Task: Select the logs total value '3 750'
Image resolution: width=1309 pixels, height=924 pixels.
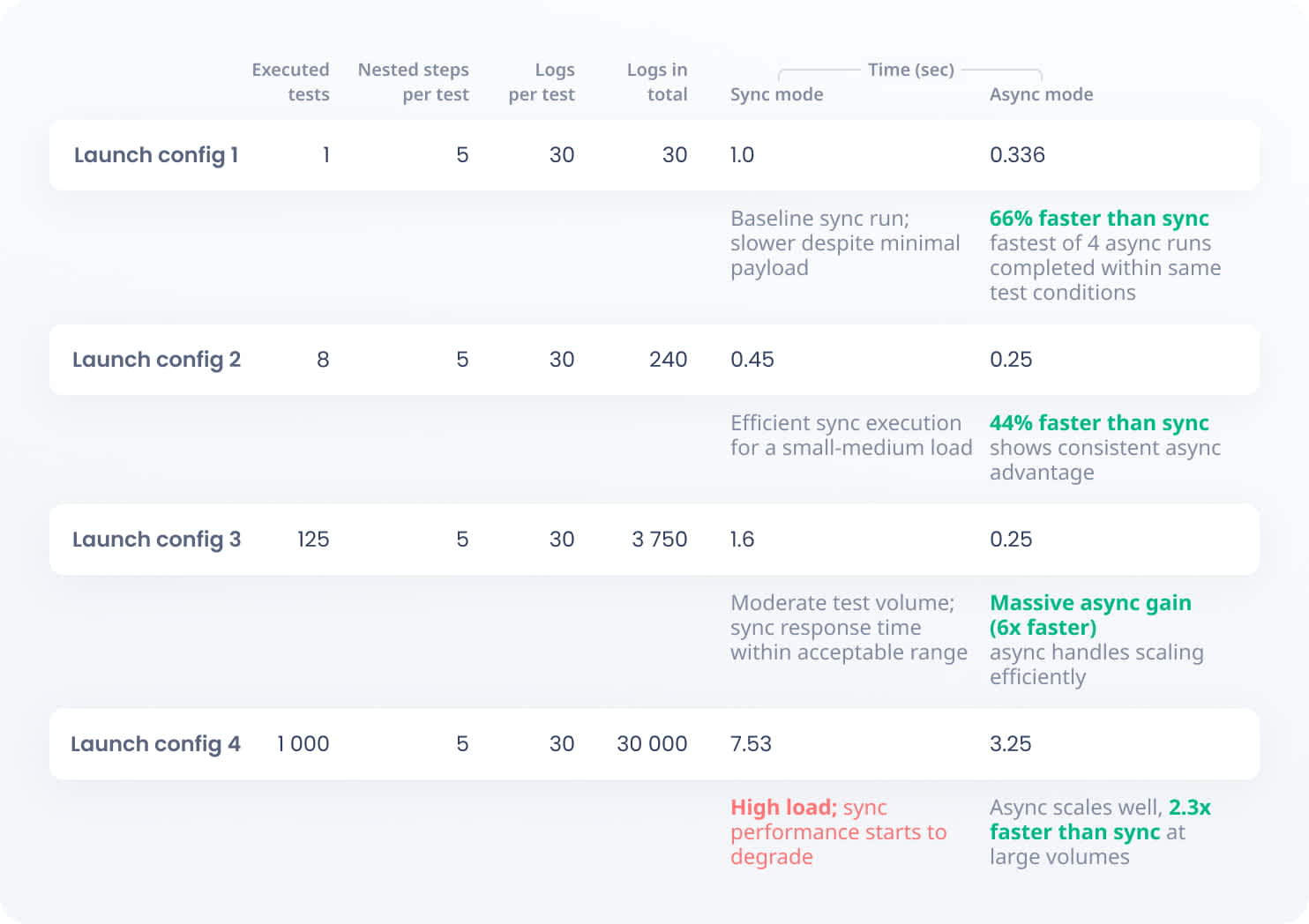Action: click(659, 540)
